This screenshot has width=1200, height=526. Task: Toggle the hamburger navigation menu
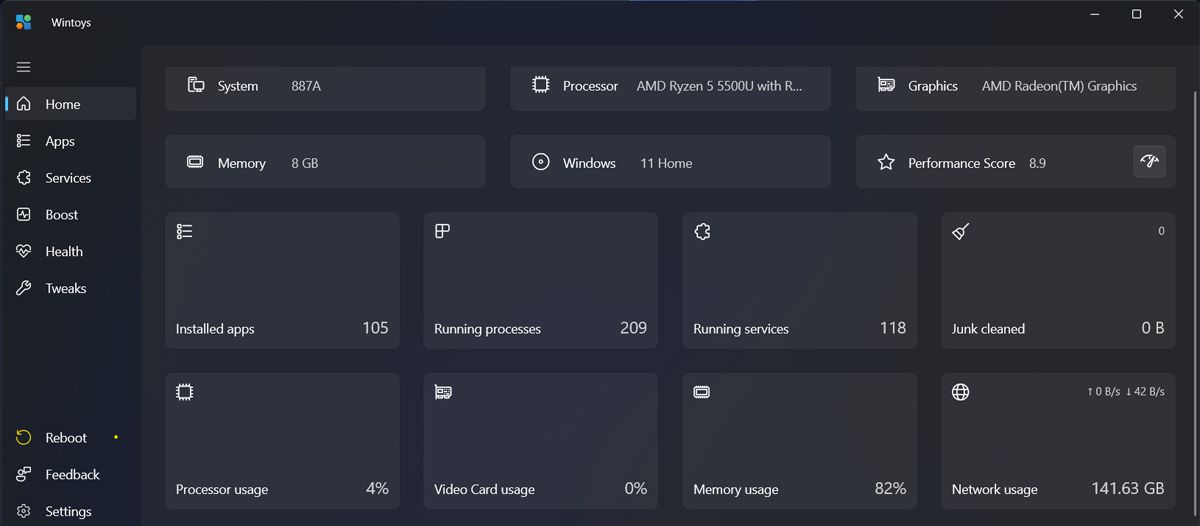24,67
